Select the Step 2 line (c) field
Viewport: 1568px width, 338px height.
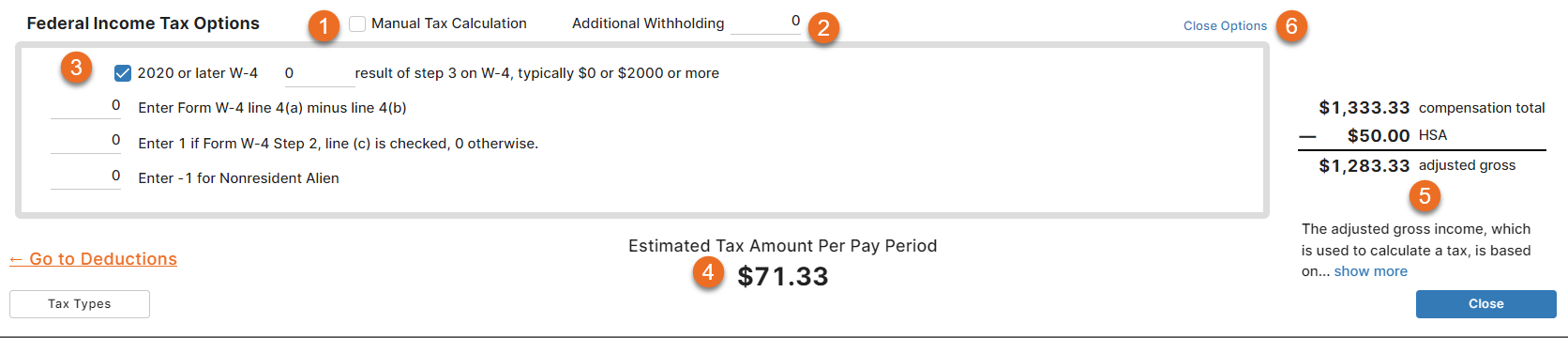(x=85, y=142)
